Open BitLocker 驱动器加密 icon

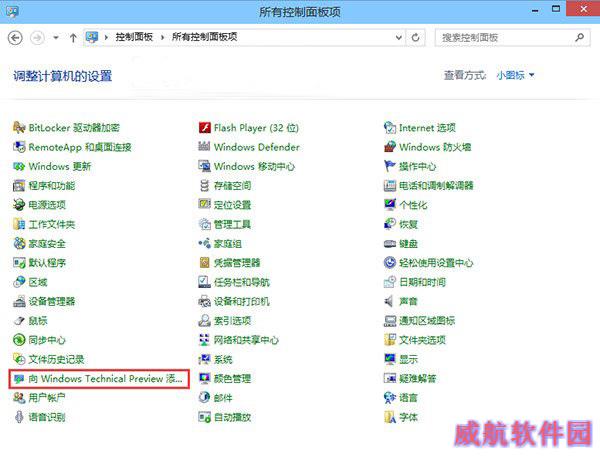point(19,127)
